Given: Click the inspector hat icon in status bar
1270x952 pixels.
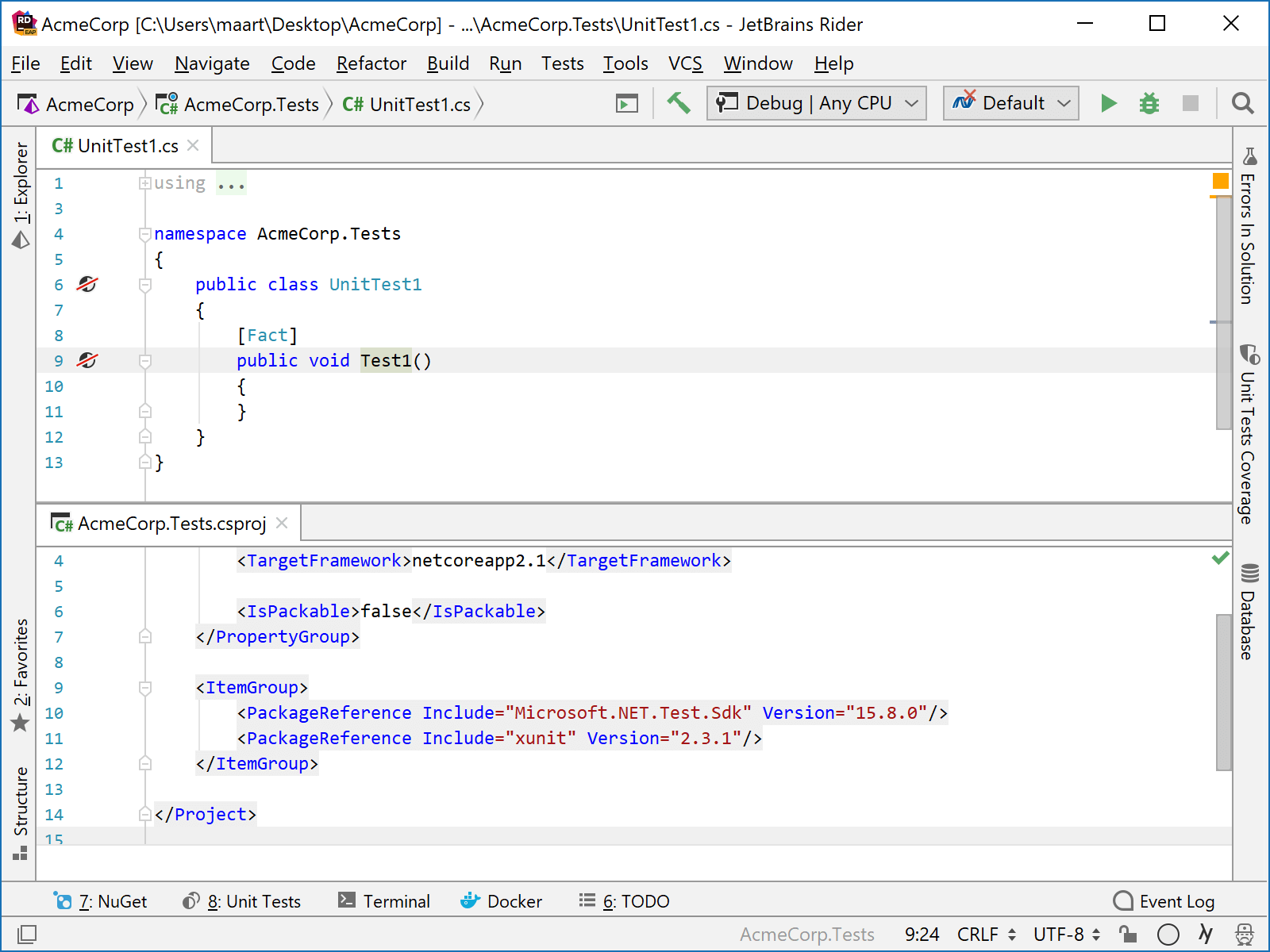Looking at the screenshot, I should pyautogui.click(x=1245, y=935).
